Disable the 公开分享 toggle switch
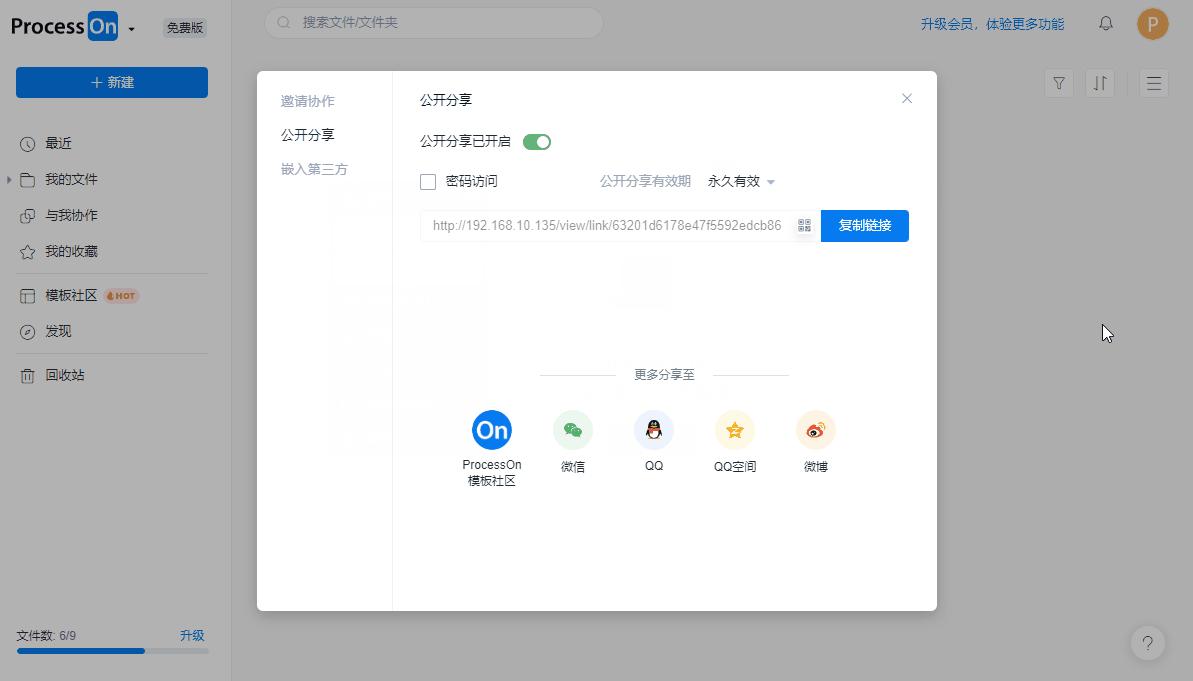This screenshot has height=681, width=1193. click(537, 141)
